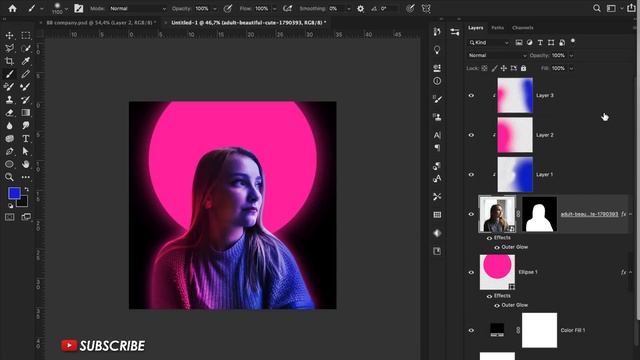Screen dimensions: 640x360
Task: Select the Eraser tool
Action: point(9,113)
